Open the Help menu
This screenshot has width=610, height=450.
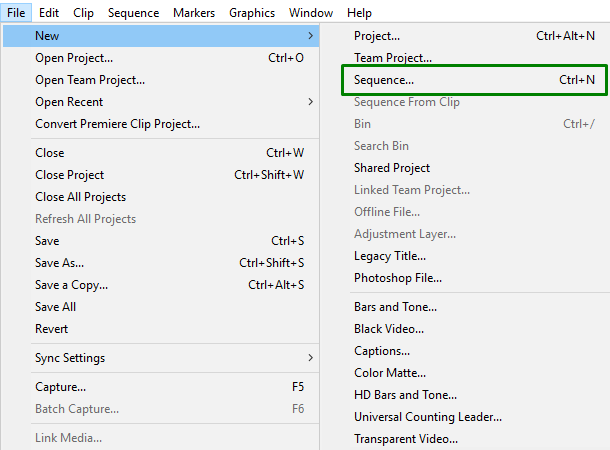(x=359, y=12)
